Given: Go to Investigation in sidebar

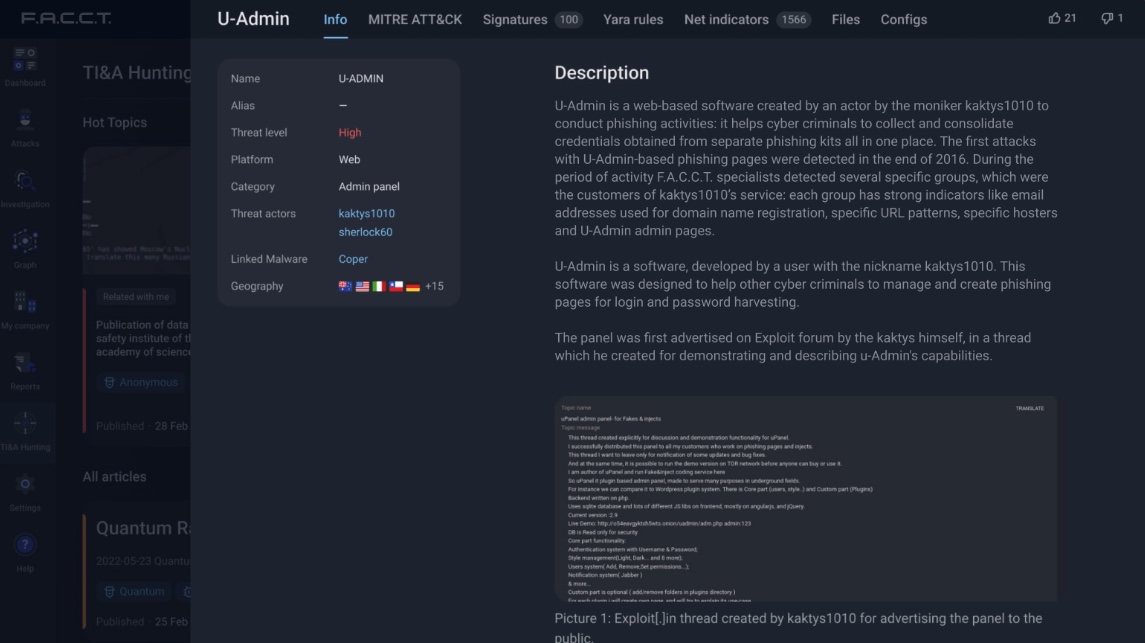Looking at the screenshot, I should [x=25, y=182].
